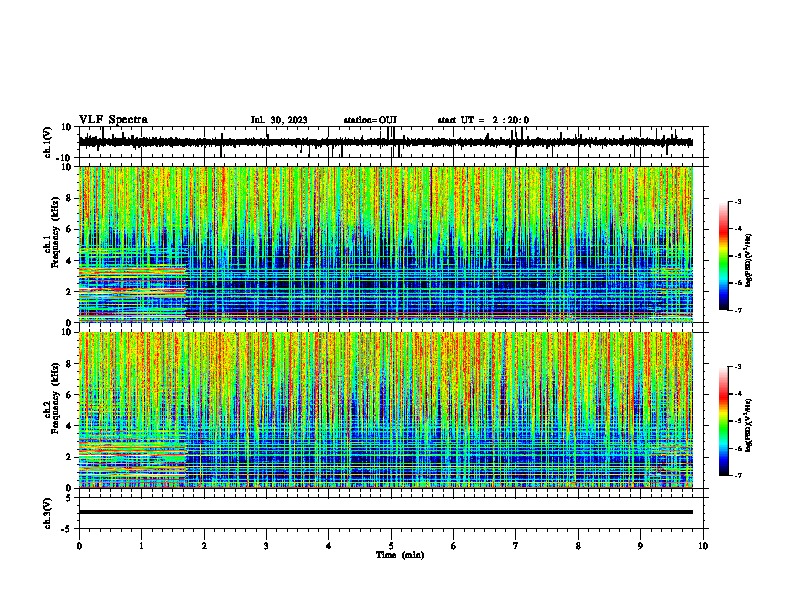The width and height of the screenshot is (792, 612).
Task: Click the "-7" label on ch.2 colorbar
Action: 737,476
